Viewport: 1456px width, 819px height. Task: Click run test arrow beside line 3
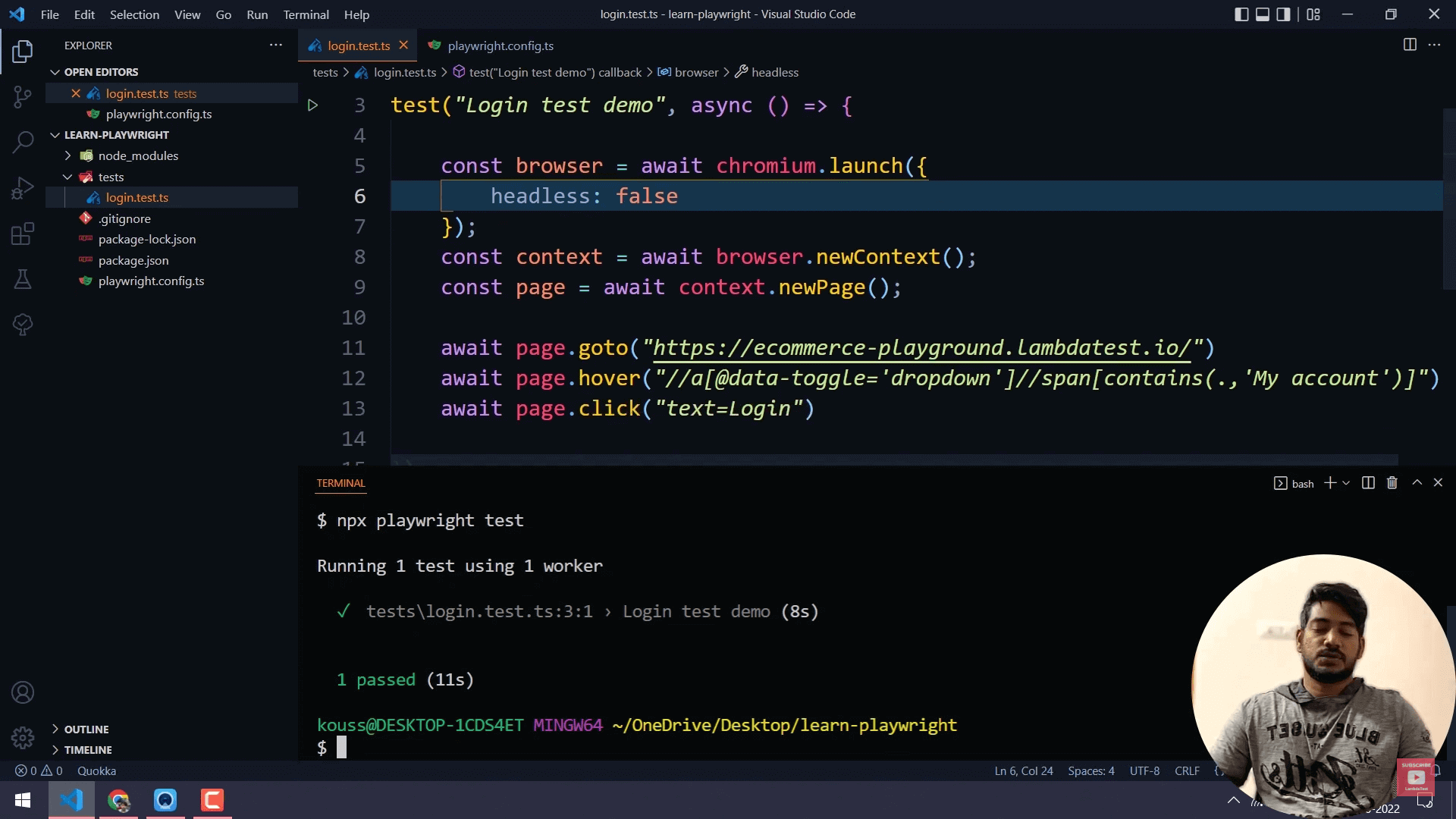coord(312,105)
